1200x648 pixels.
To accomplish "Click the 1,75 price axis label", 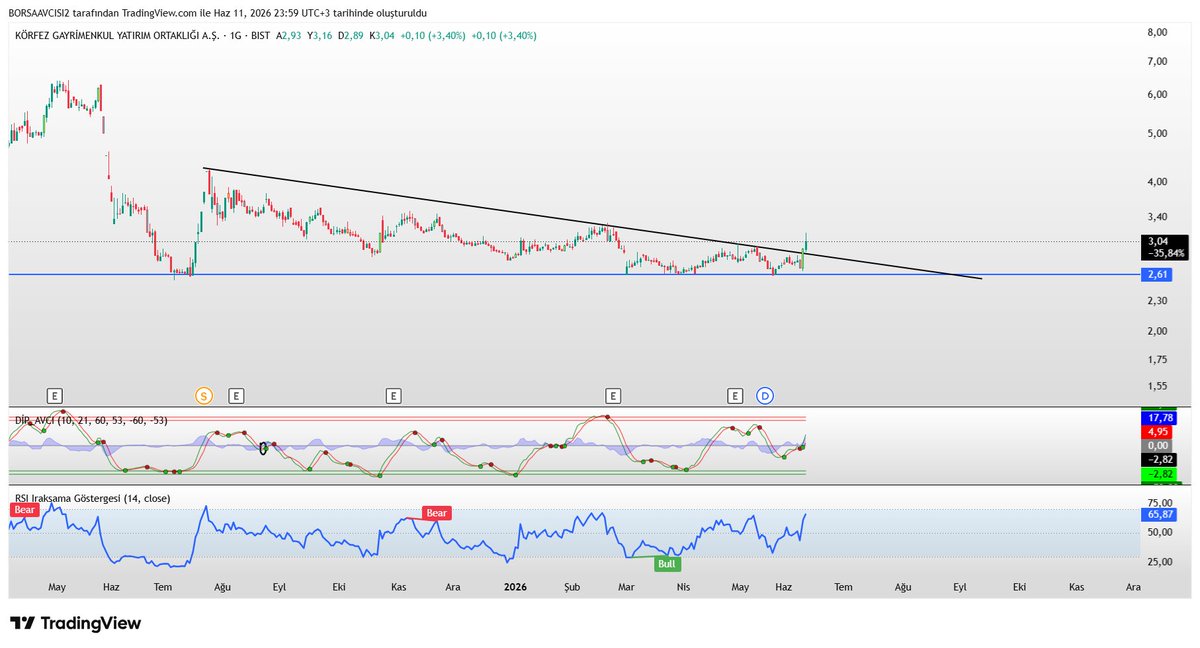I will pyautogui.click(x=1157, y=359).
